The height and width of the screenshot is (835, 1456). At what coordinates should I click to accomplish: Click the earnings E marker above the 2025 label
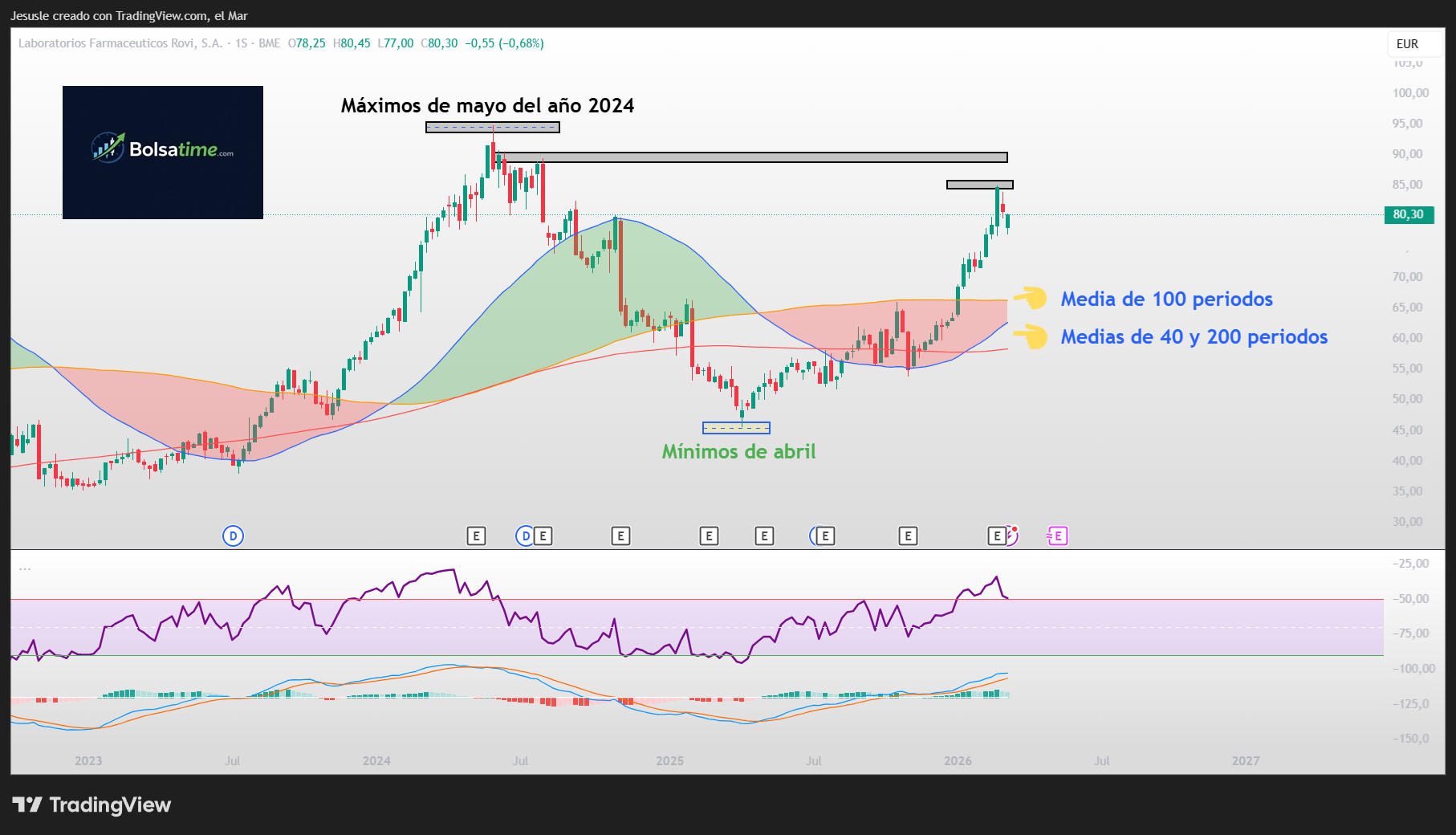709,535
